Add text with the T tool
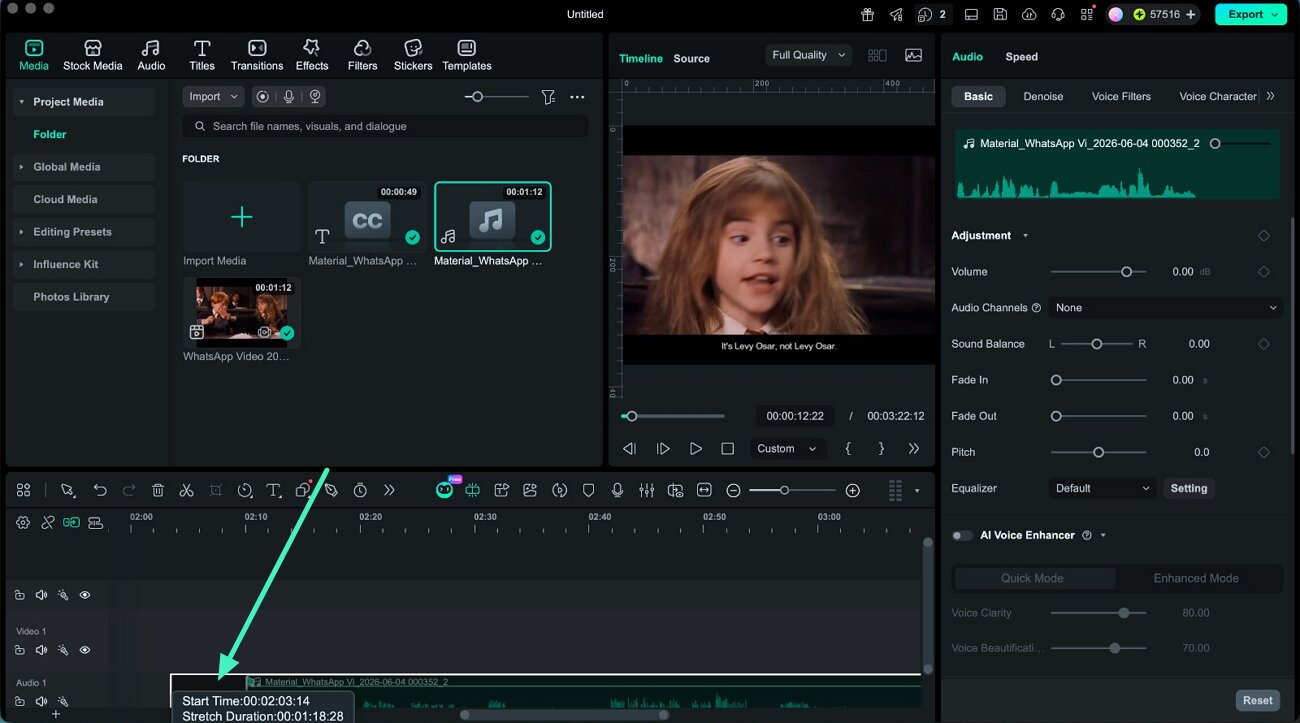 click(x=273, y=490)
